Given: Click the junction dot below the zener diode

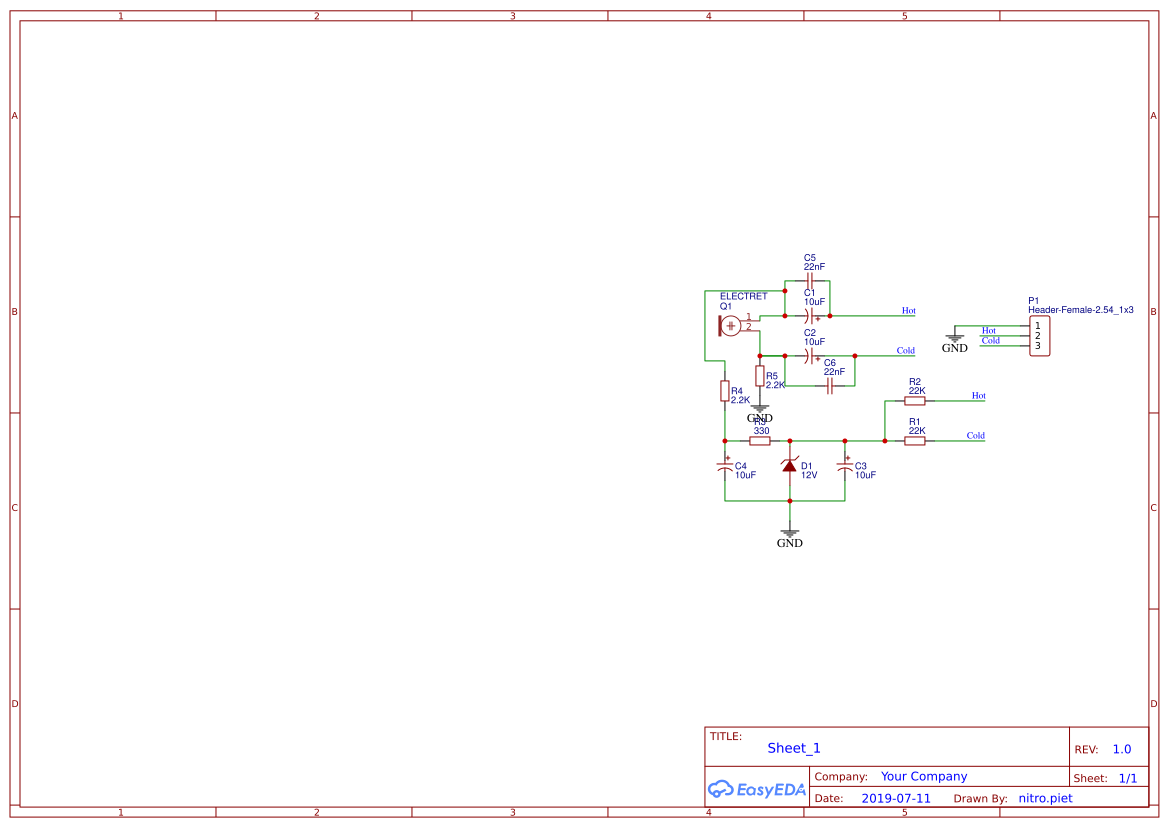Looking at the screenshot, I should (x=790, y=501).
